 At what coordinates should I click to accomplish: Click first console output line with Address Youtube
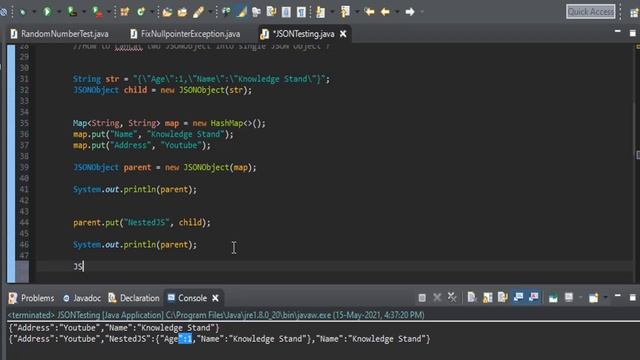[x=114, y=328]
